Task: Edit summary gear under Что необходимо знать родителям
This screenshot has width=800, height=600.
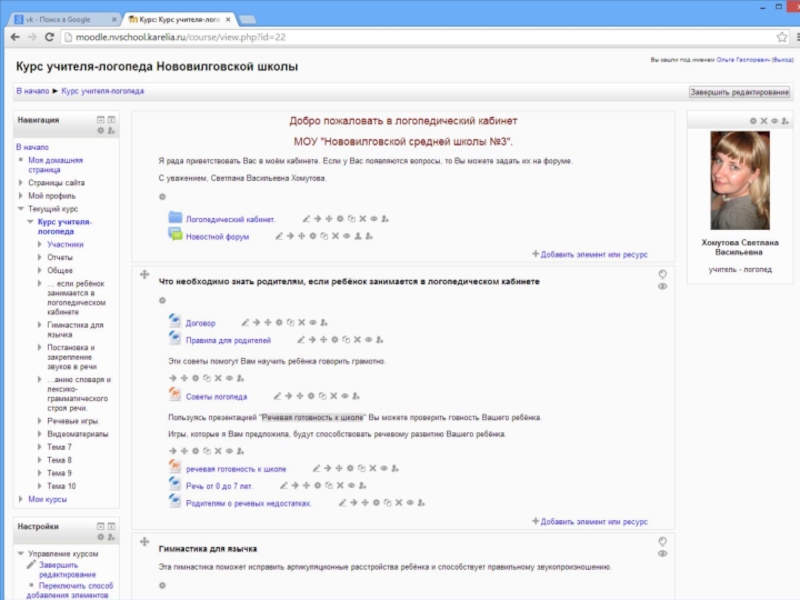Action: pos(162,301)
